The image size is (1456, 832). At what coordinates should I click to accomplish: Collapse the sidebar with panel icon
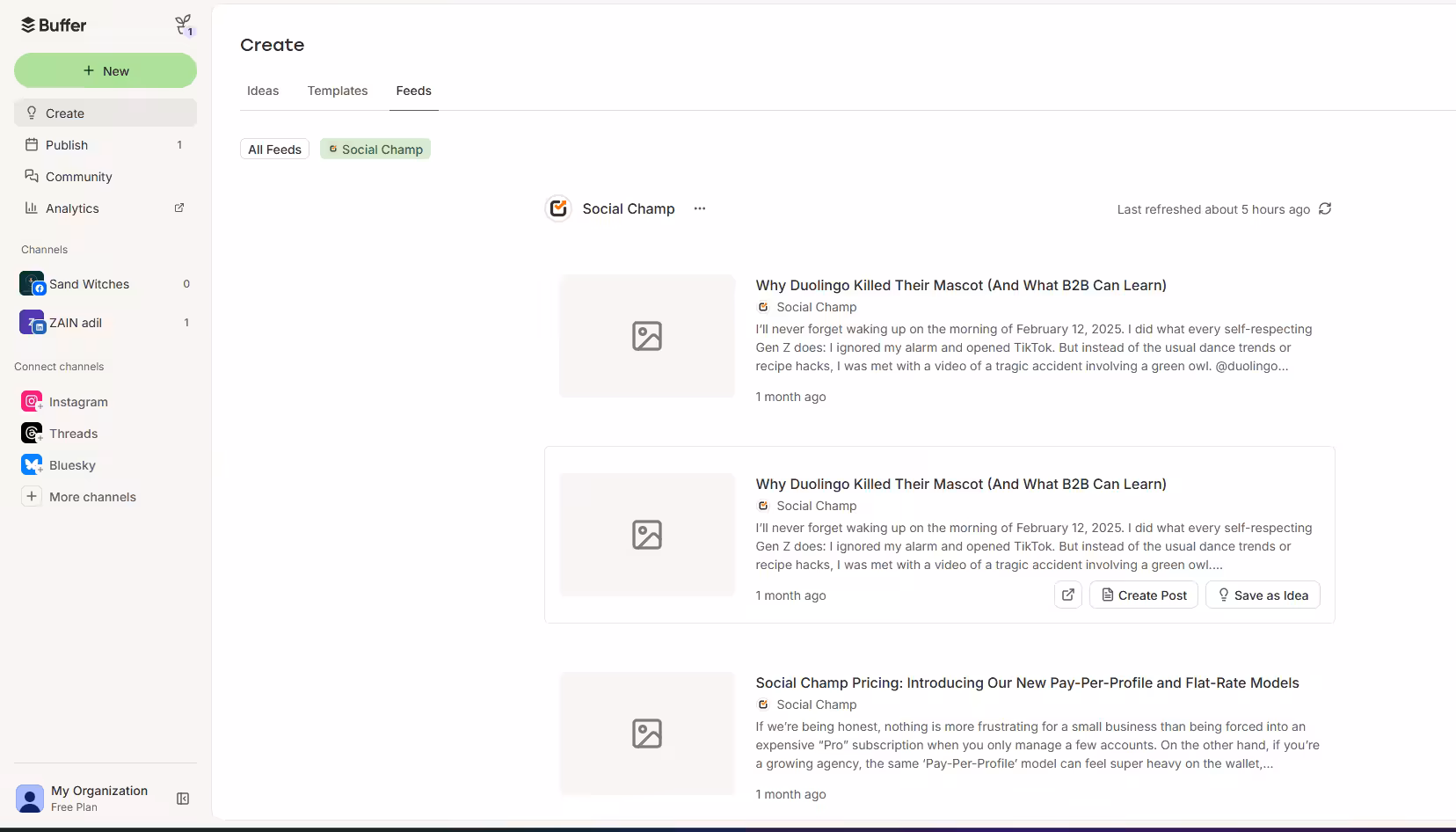(183, 799)
